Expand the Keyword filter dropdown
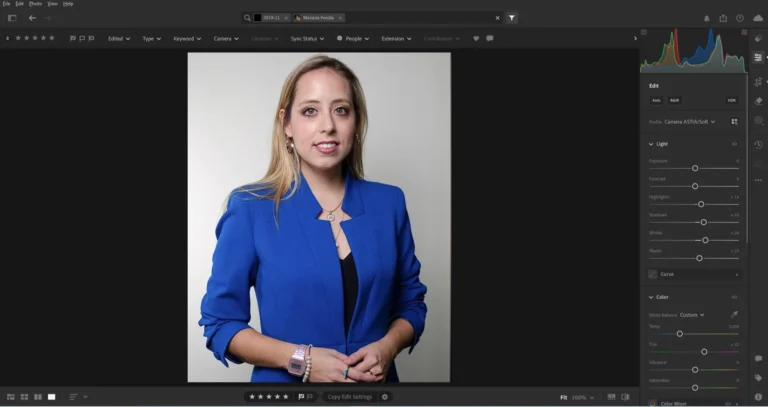This screenshot has width=768, height=407. tap(186, 38)
